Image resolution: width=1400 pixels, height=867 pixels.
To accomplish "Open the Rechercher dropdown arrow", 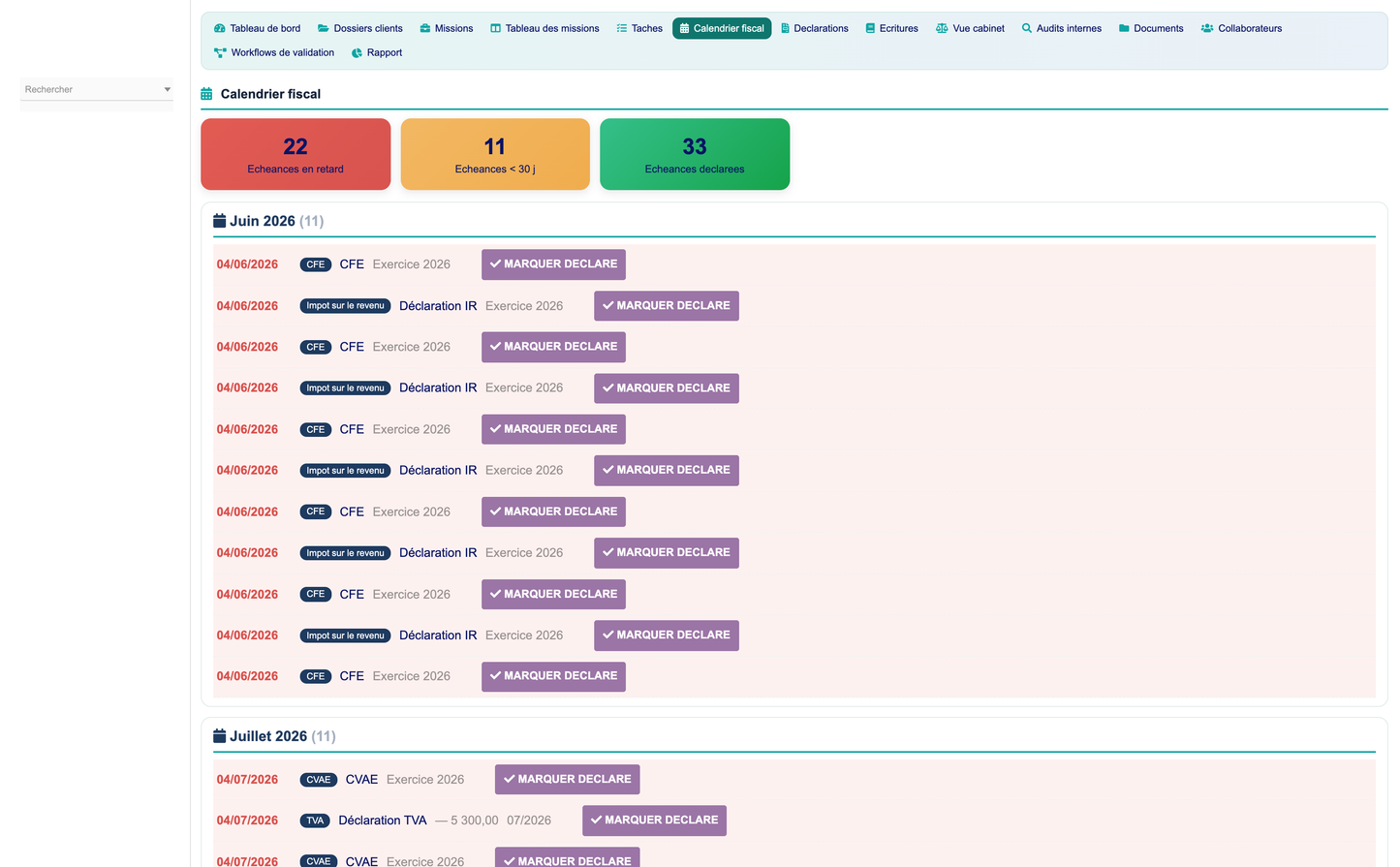I will 168,90.
